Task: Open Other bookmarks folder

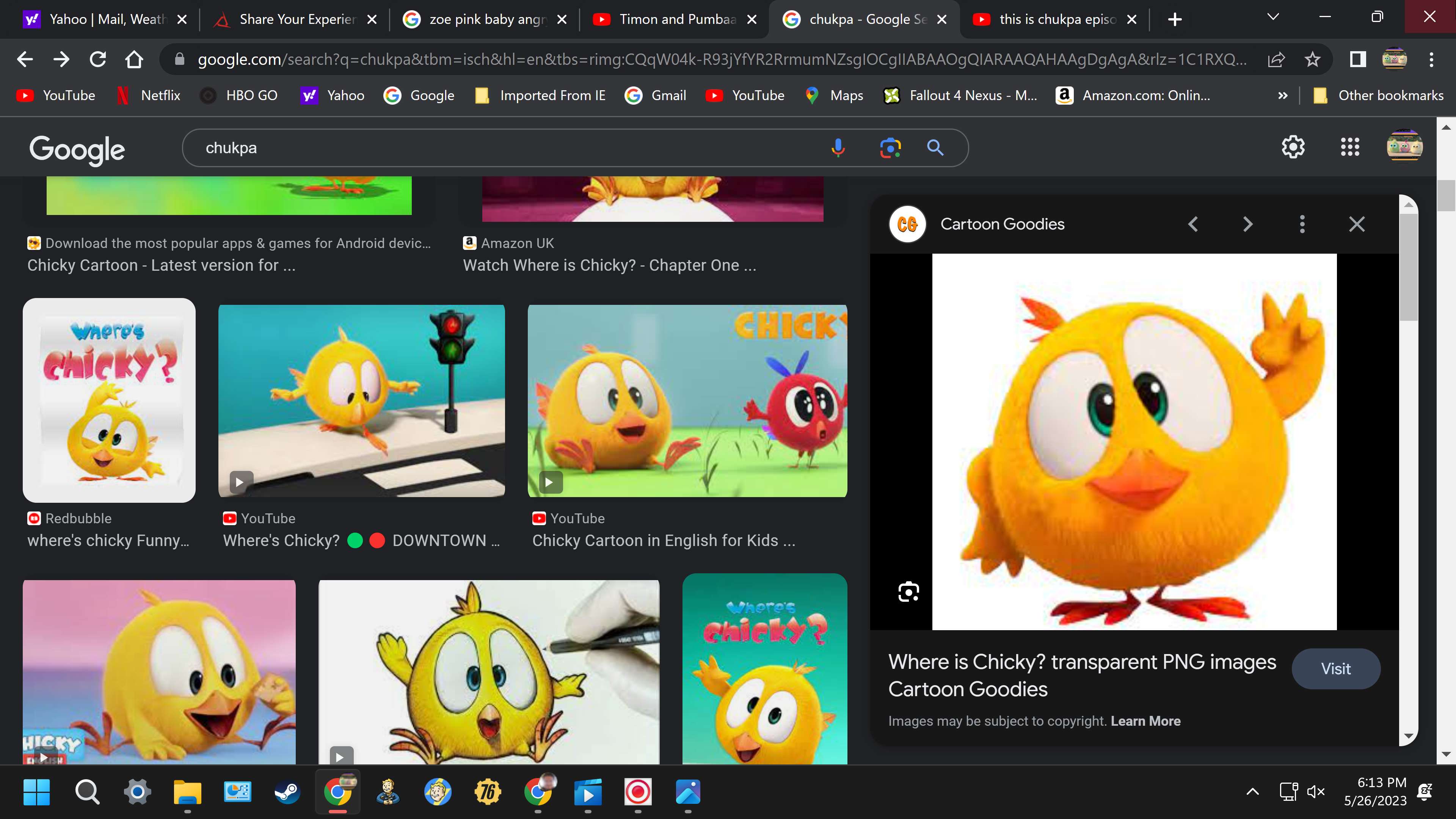Action: [x=1378, y=96]
